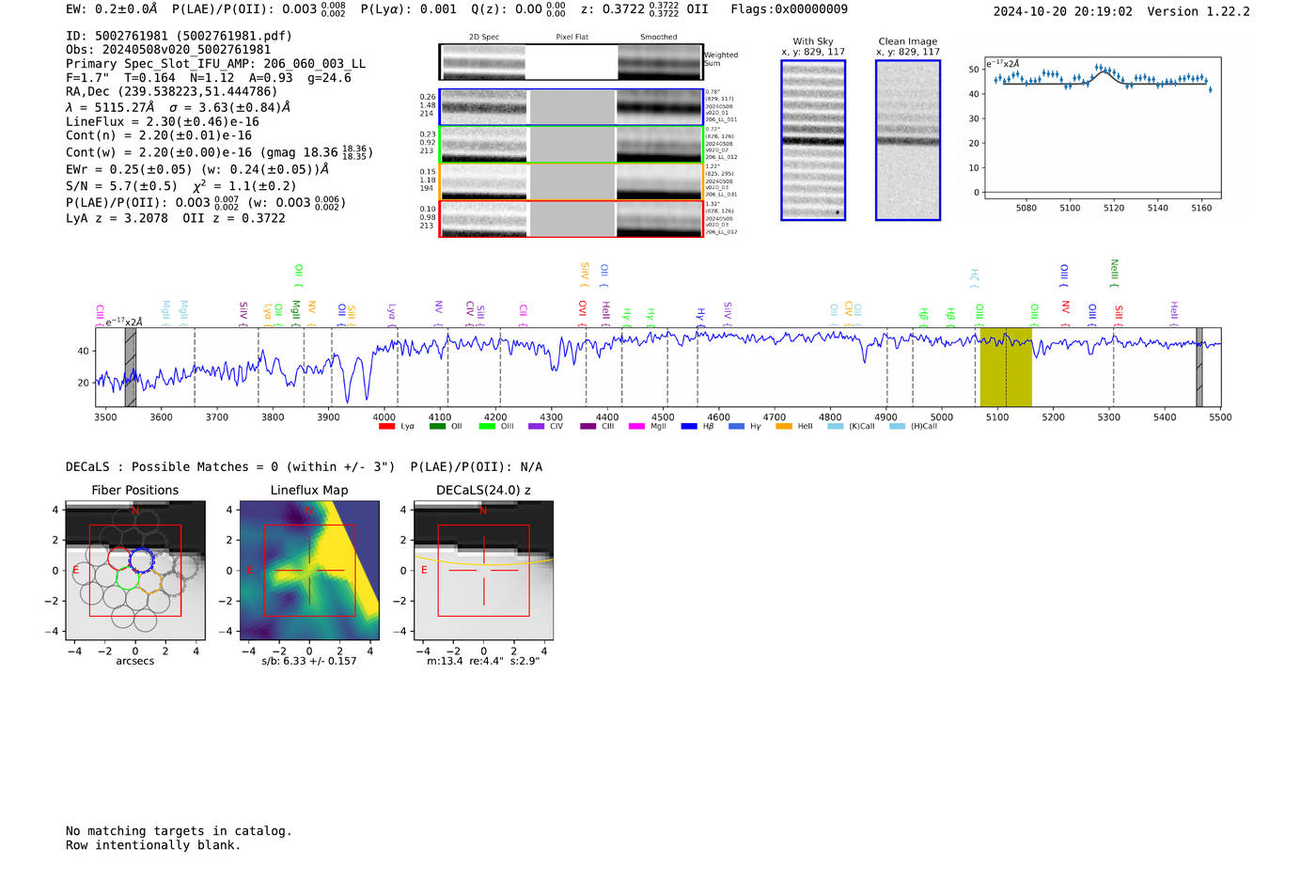Click the CIII legend swatch

pos(587,427)
